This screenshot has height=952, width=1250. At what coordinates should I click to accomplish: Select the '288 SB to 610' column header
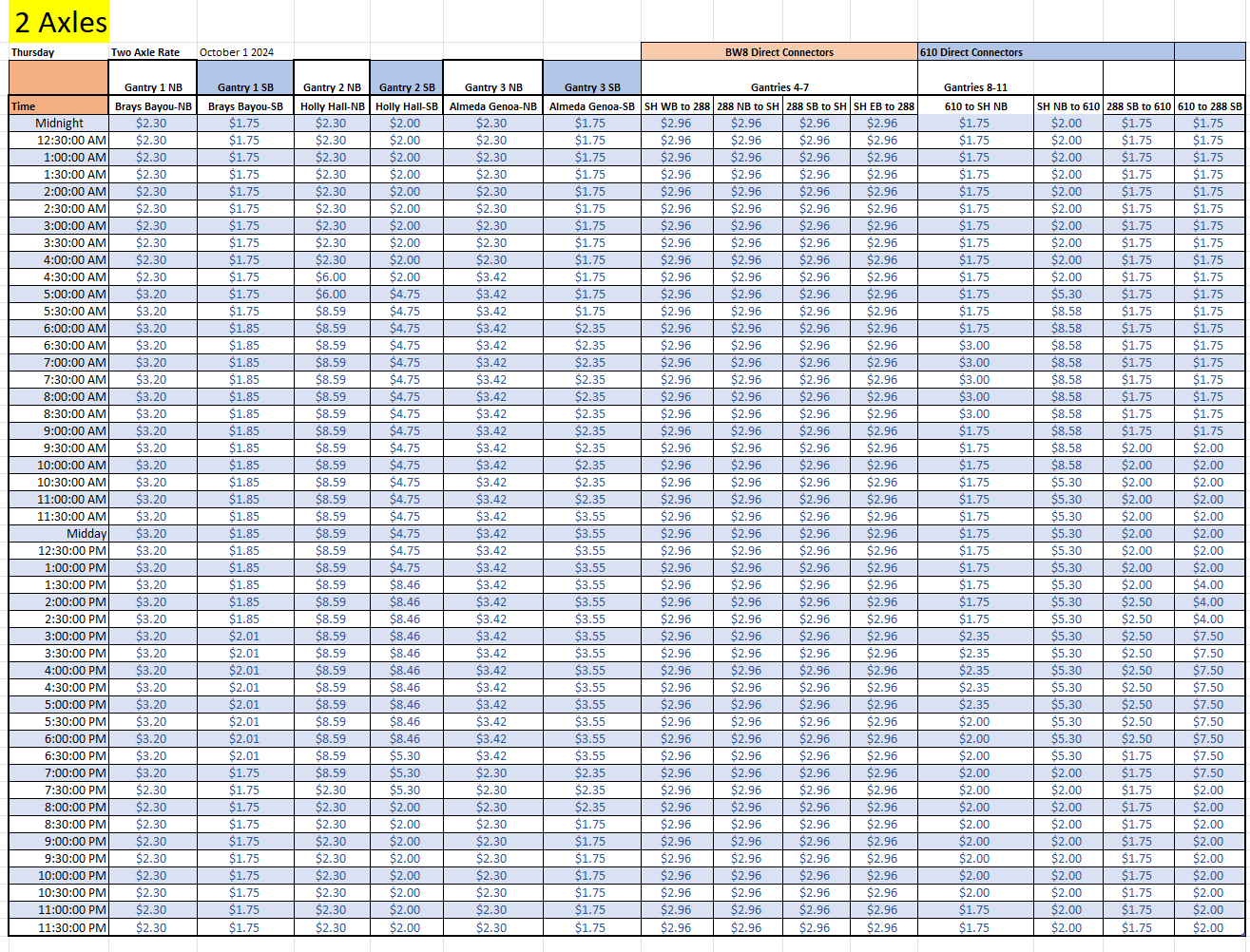tap(1139, 106)
